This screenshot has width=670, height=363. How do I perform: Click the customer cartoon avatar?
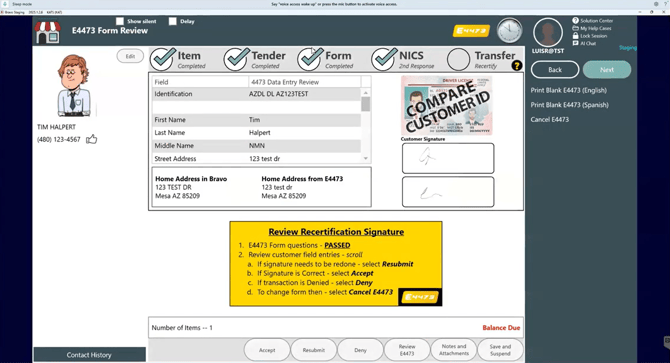(73, 85)
